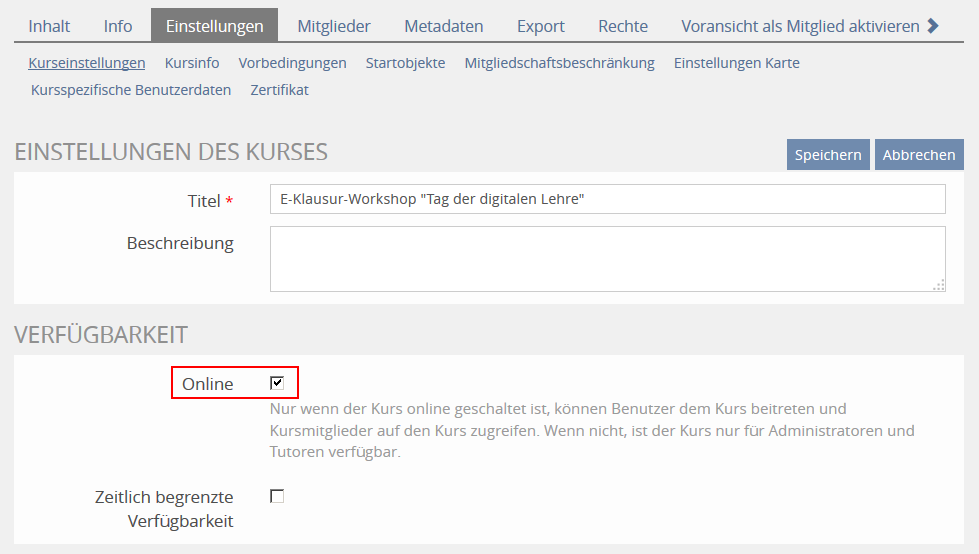Screen dimensions: 979x554
Task: Open the Inhalt tab
Action: click(x=49, y=26)
